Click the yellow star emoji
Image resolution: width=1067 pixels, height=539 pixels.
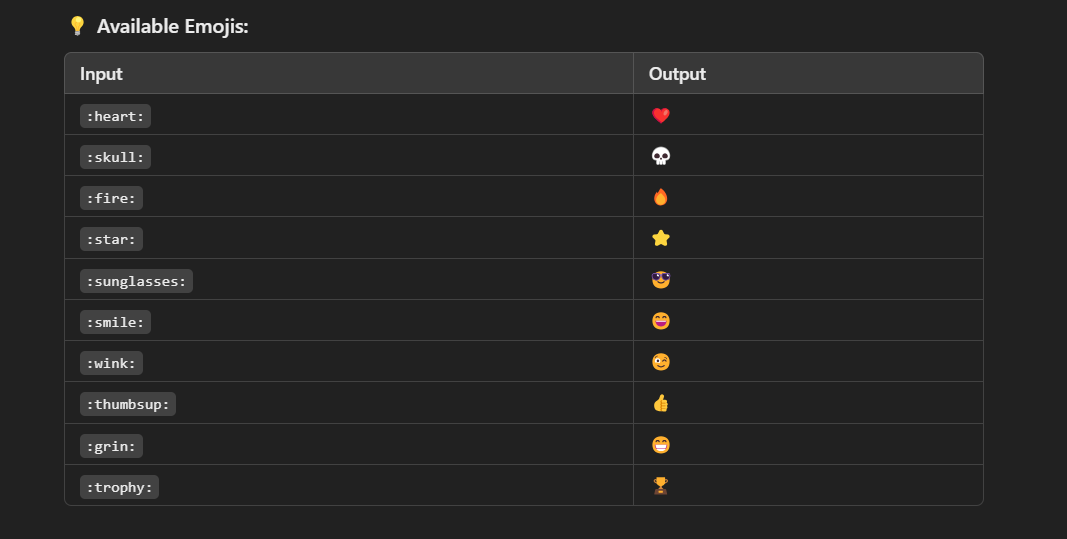click(x=661, y=238)
